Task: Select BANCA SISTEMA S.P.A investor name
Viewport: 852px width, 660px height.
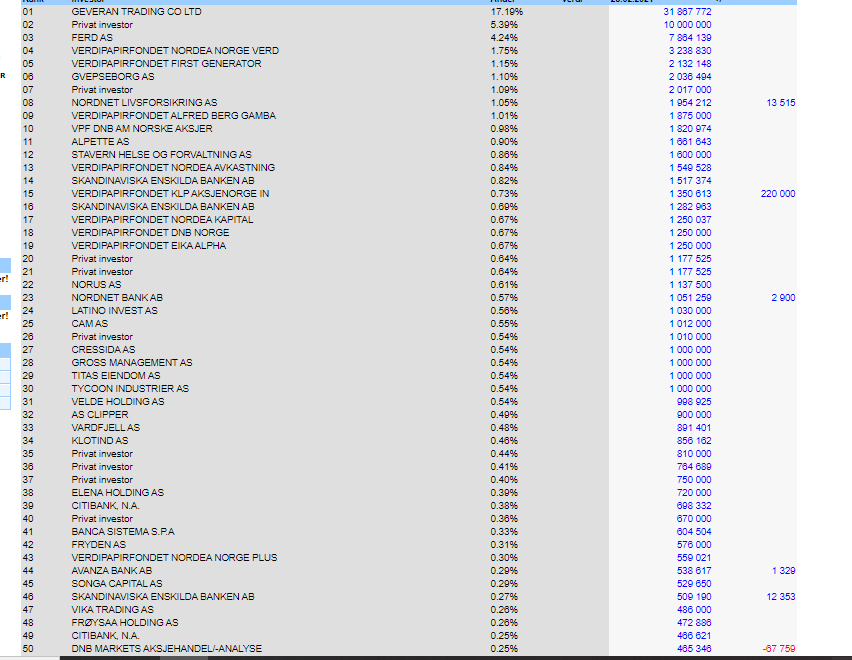Action: coord(123,533)
